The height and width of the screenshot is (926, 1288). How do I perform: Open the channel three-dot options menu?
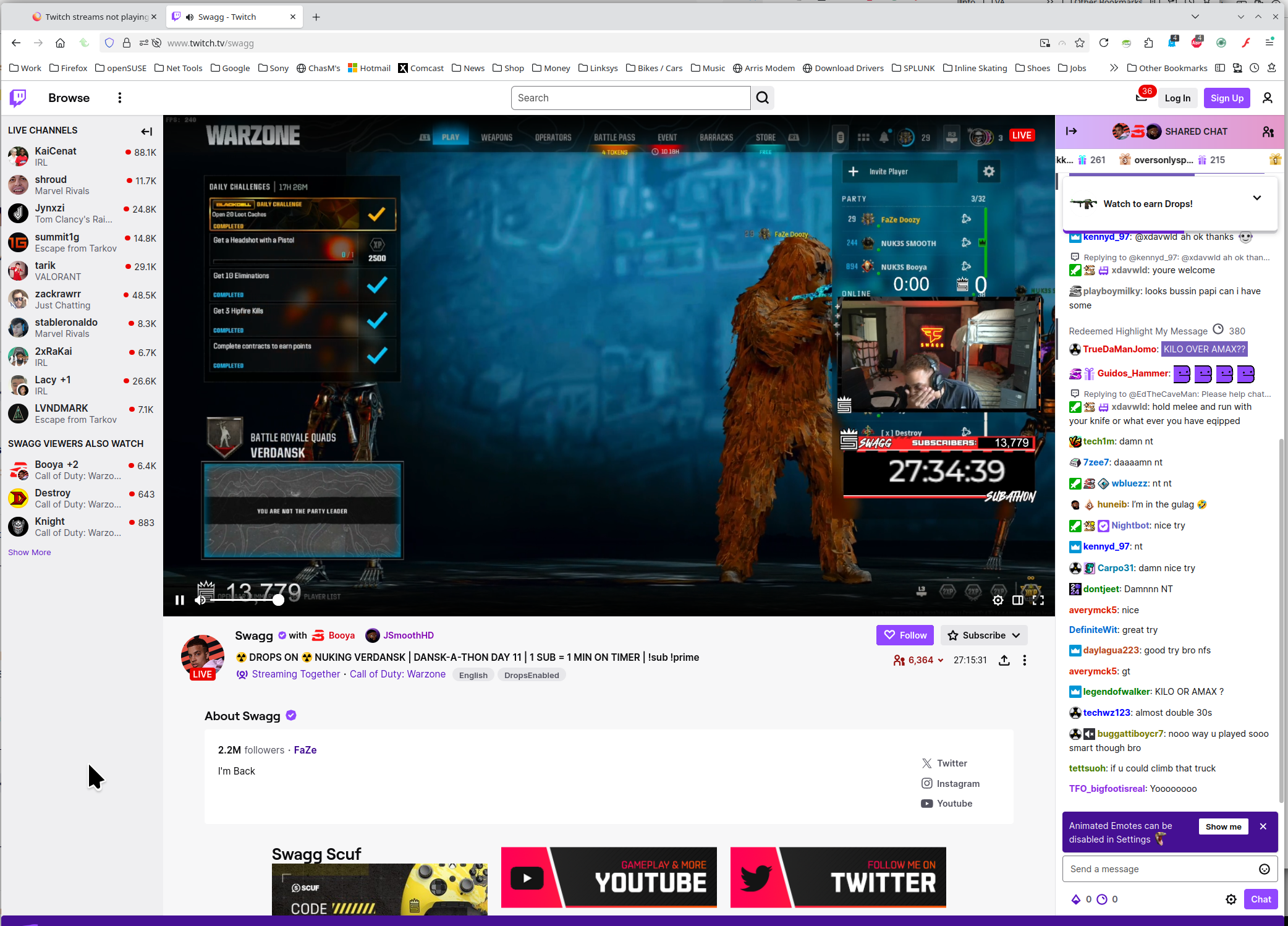pos(1025,660)
